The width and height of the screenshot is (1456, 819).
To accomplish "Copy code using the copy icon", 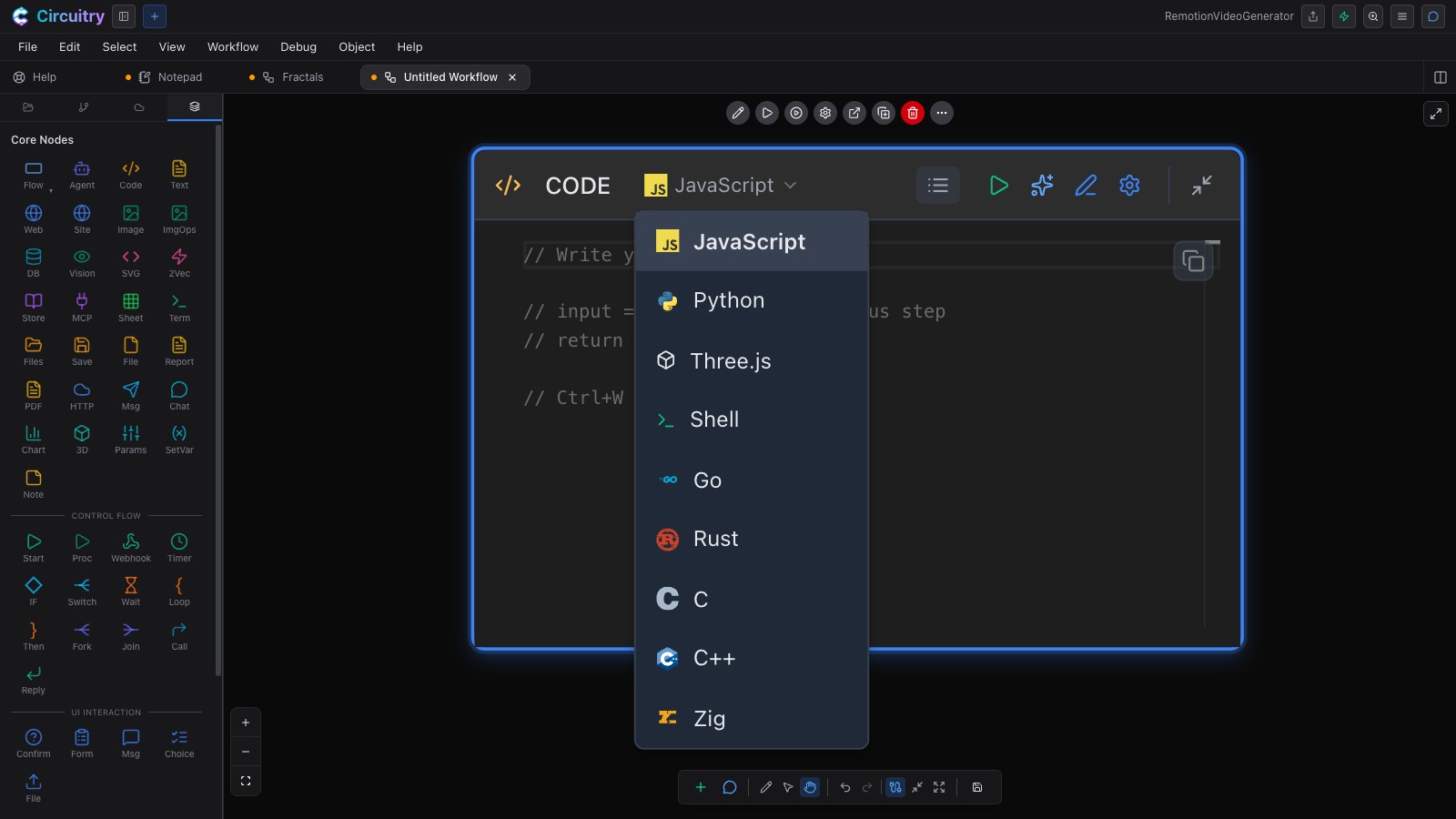I will [x=1193, y=262].
